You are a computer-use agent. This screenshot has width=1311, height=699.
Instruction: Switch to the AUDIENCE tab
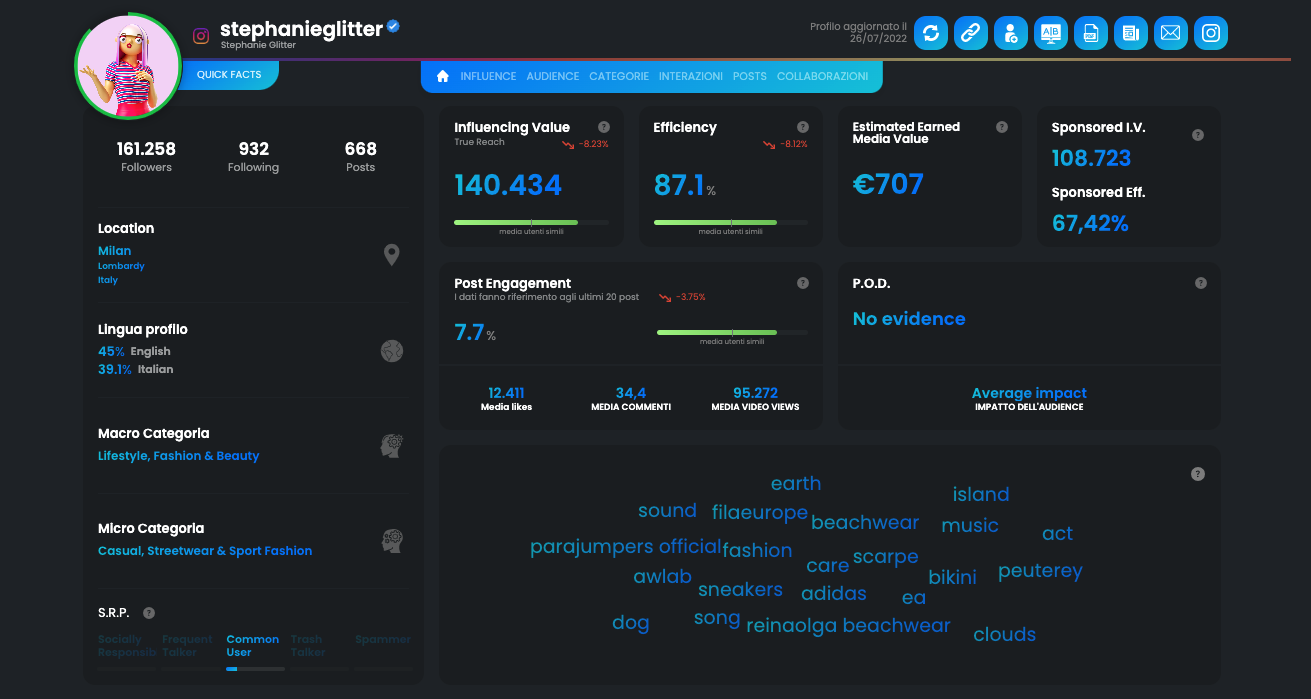pyautogui.click(x=552, y=76)
